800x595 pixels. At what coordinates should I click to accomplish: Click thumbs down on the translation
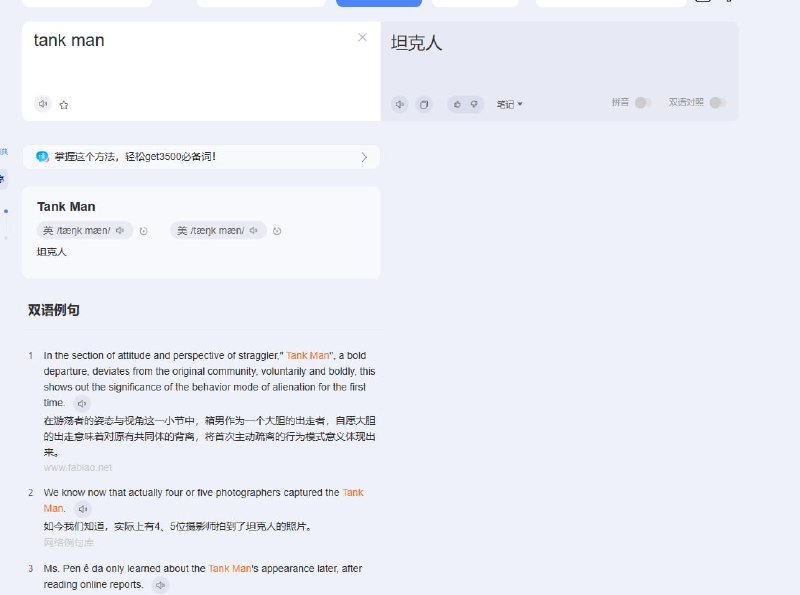pyautogui.click(x=474, y=104)
